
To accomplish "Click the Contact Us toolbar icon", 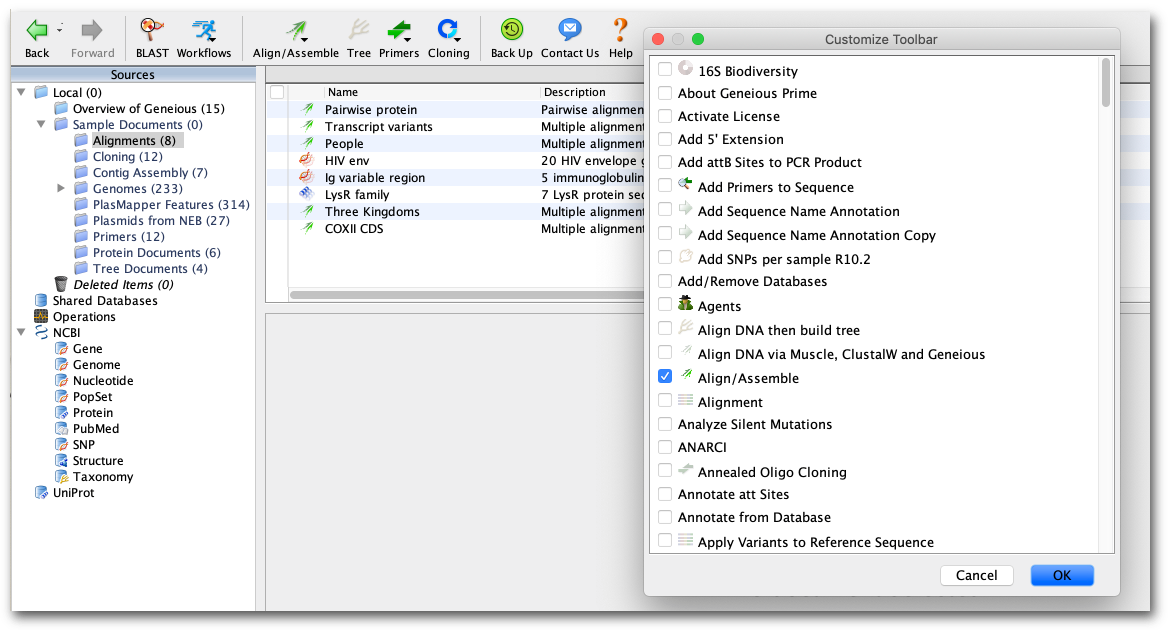I will (x=570, y=30).
